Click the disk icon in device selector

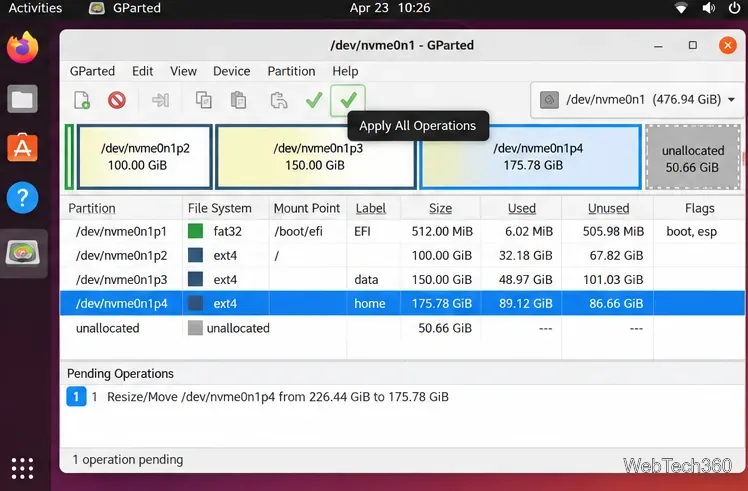[x=549, y=100]
